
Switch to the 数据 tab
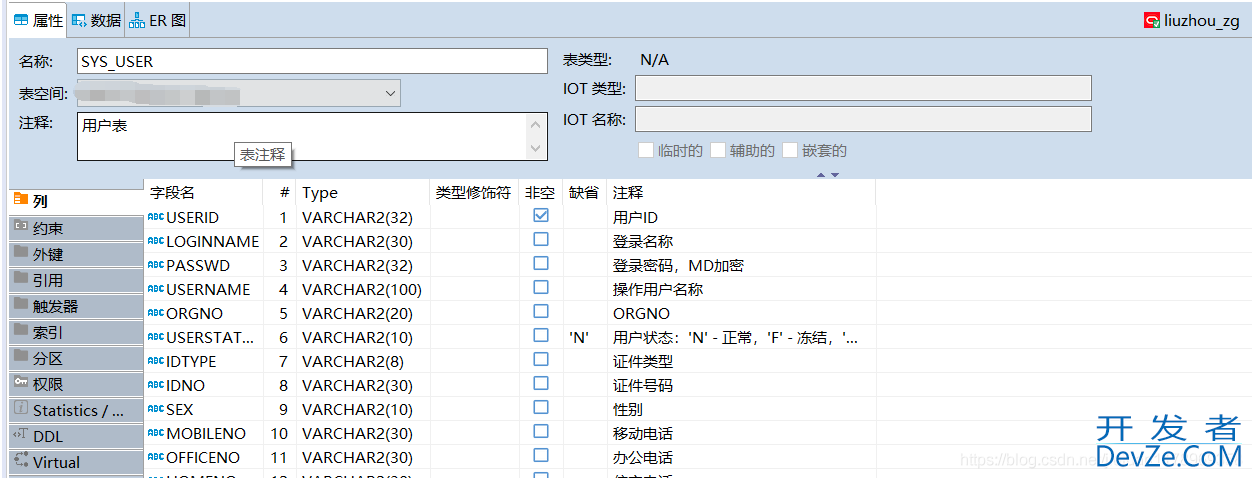[97, 20]
